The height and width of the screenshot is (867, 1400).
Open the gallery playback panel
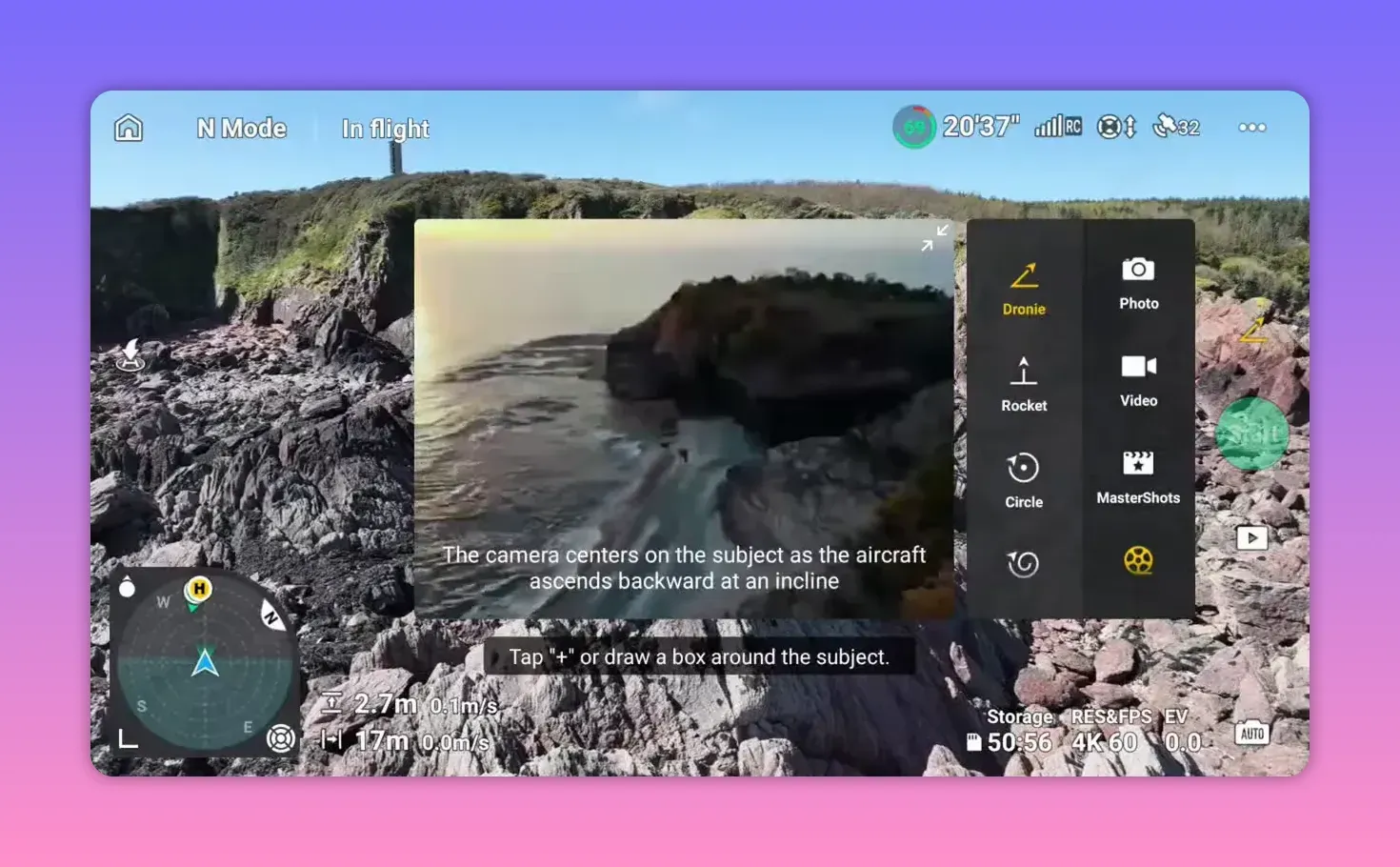point(1250,538)
